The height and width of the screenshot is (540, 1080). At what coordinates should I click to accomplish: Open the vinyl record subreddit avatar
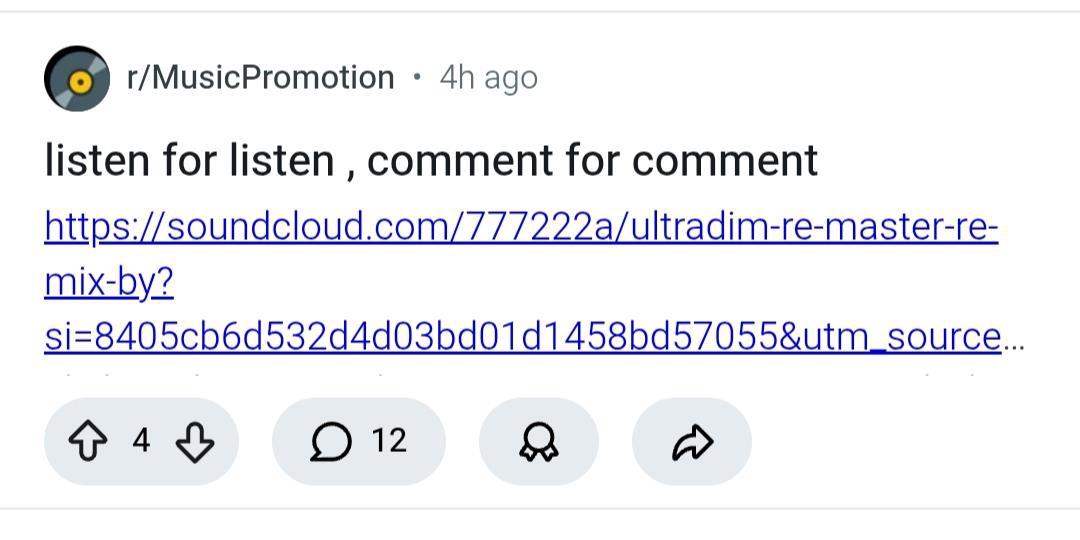pos(77,78)
